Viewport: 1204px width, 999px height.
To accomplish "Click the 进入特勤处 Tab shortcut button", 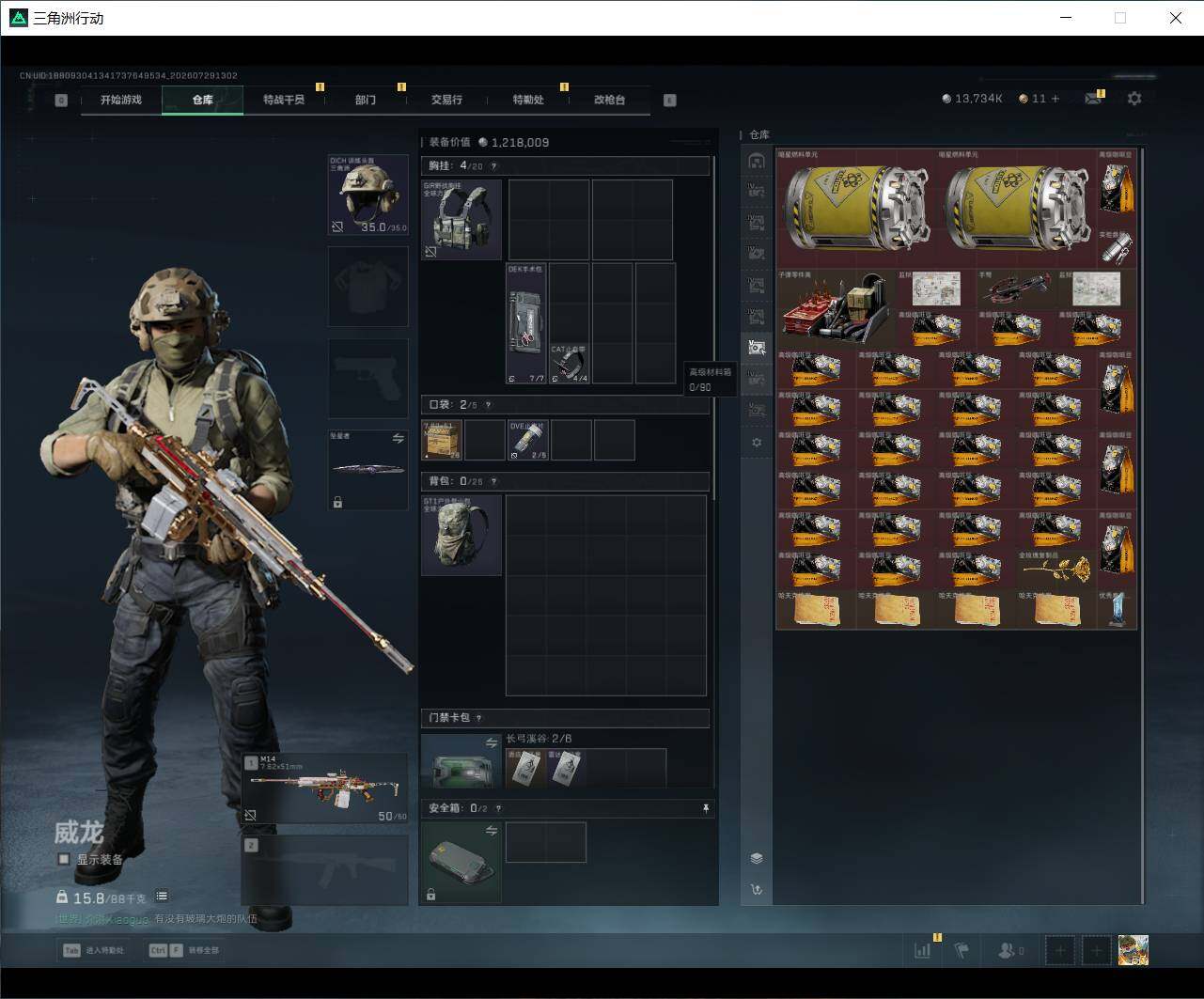I will pos(95,950).
